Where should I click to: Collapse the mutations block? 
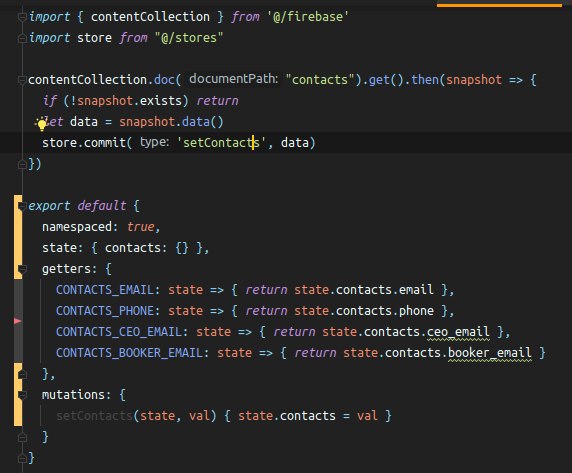click(x=22, y=395)
